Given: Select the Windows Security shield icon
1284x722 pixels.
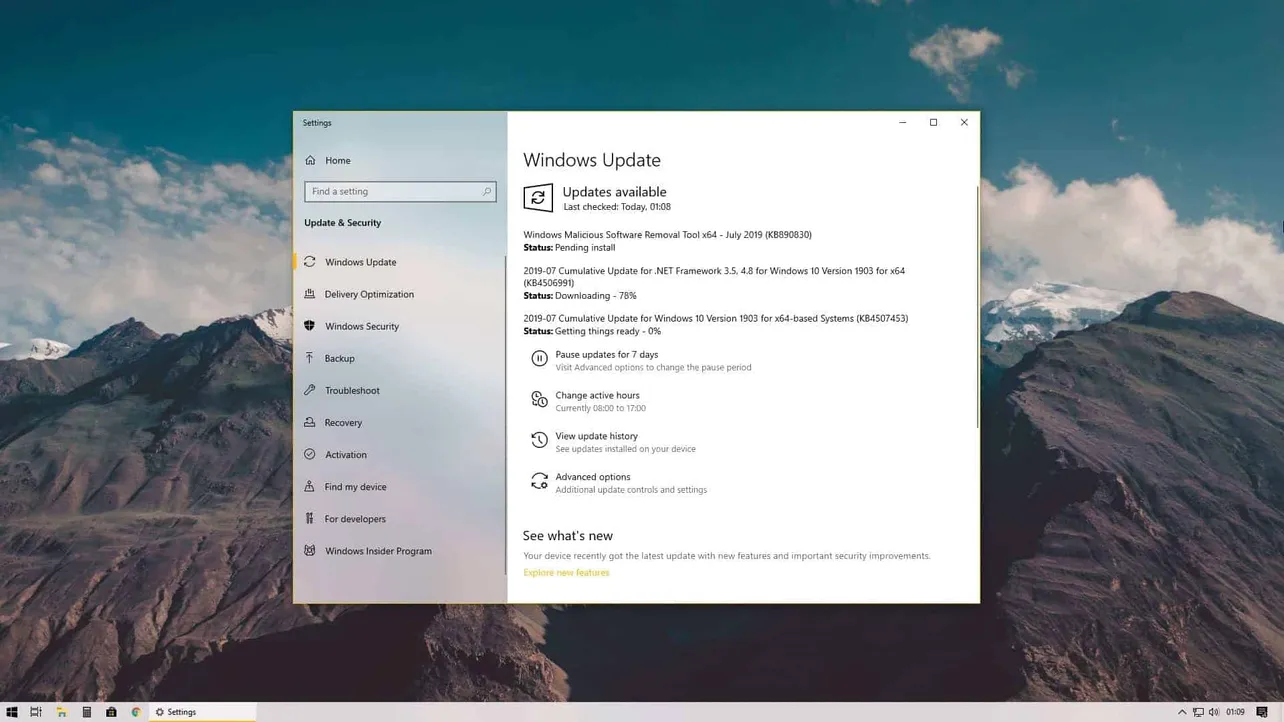Looking at the screenshot, I should [x=310, y=326].
